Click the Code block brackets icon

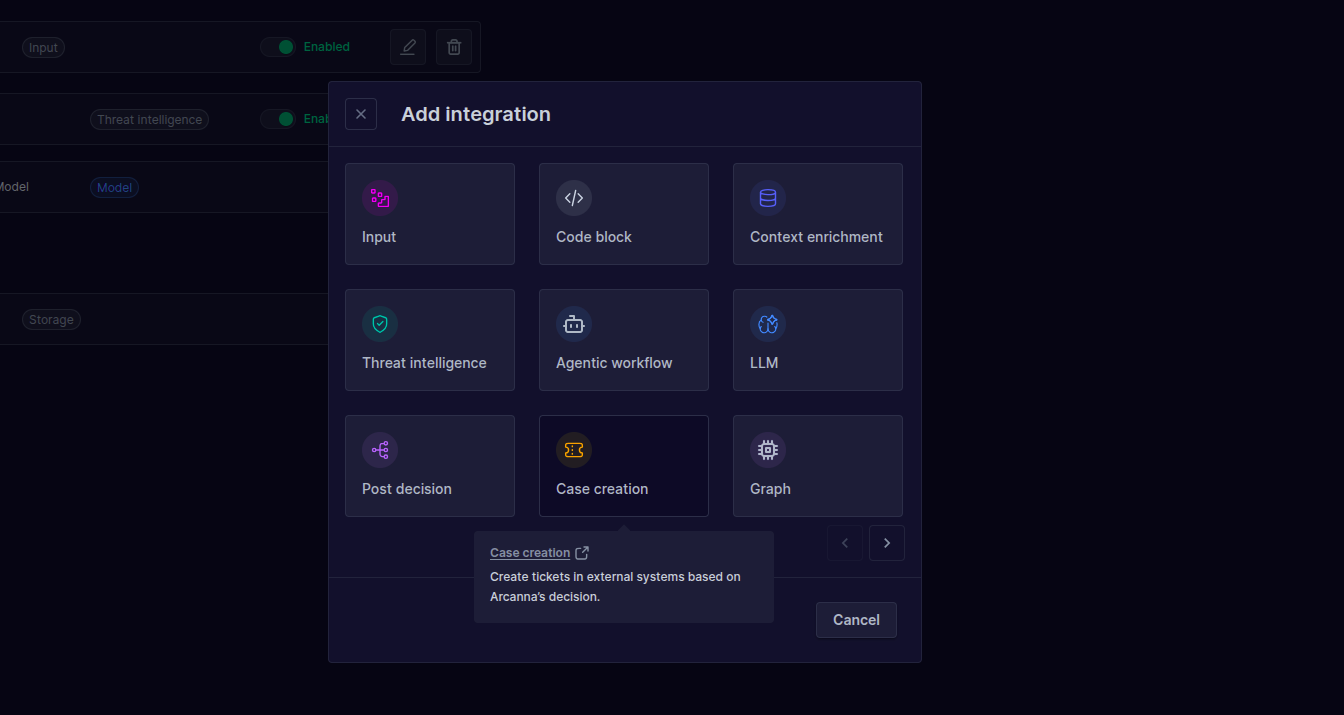click(x=574, y=198)
